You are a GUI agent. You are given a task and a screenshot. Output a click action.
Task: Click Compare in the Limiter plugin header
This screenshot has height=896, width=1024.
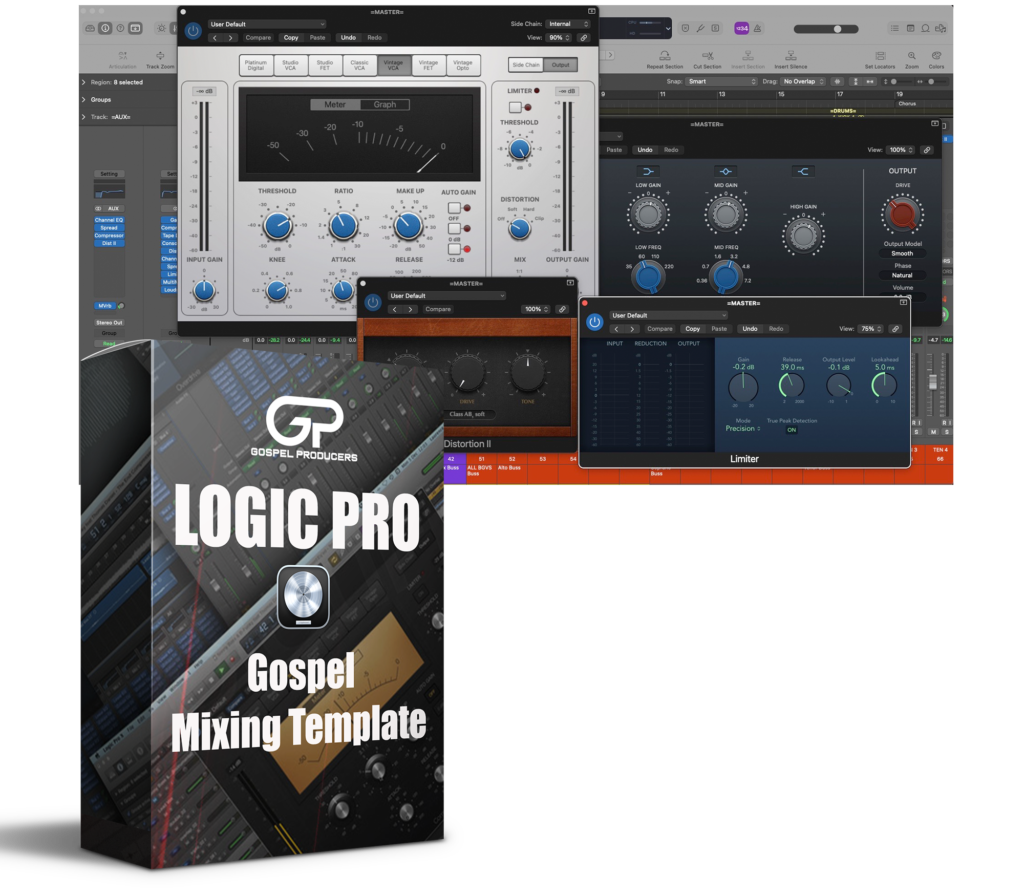[660, 329]
